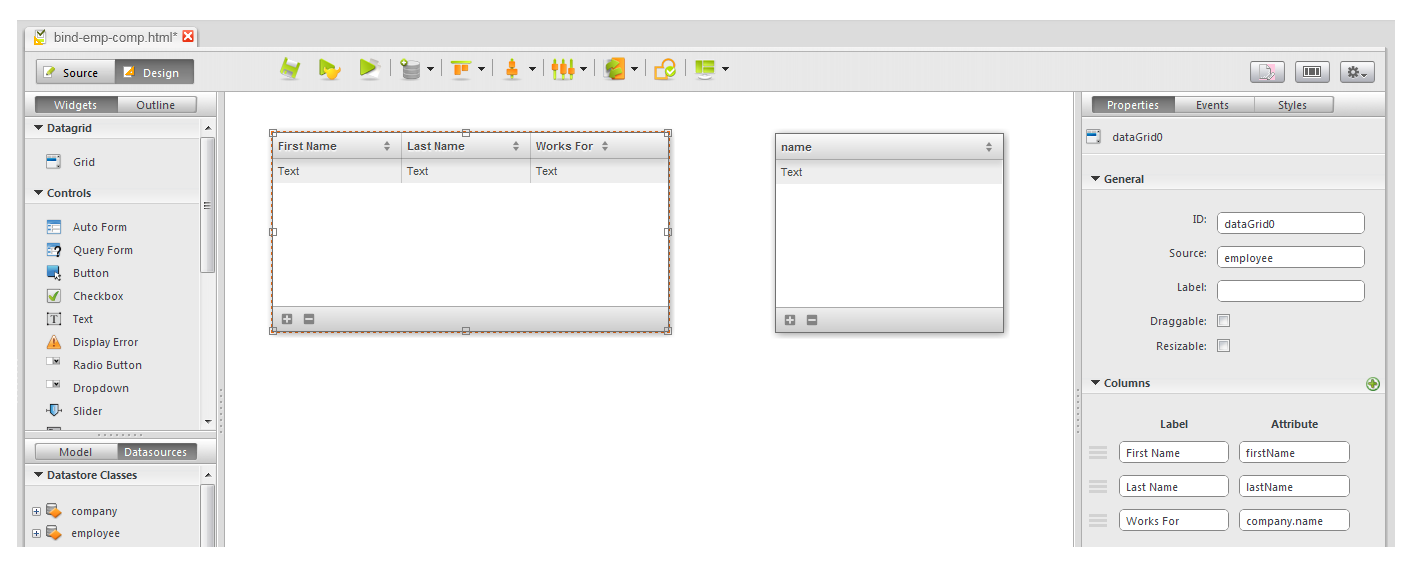
Task: Click plus button in the employee grid footer
Action: tap(287, 319)
